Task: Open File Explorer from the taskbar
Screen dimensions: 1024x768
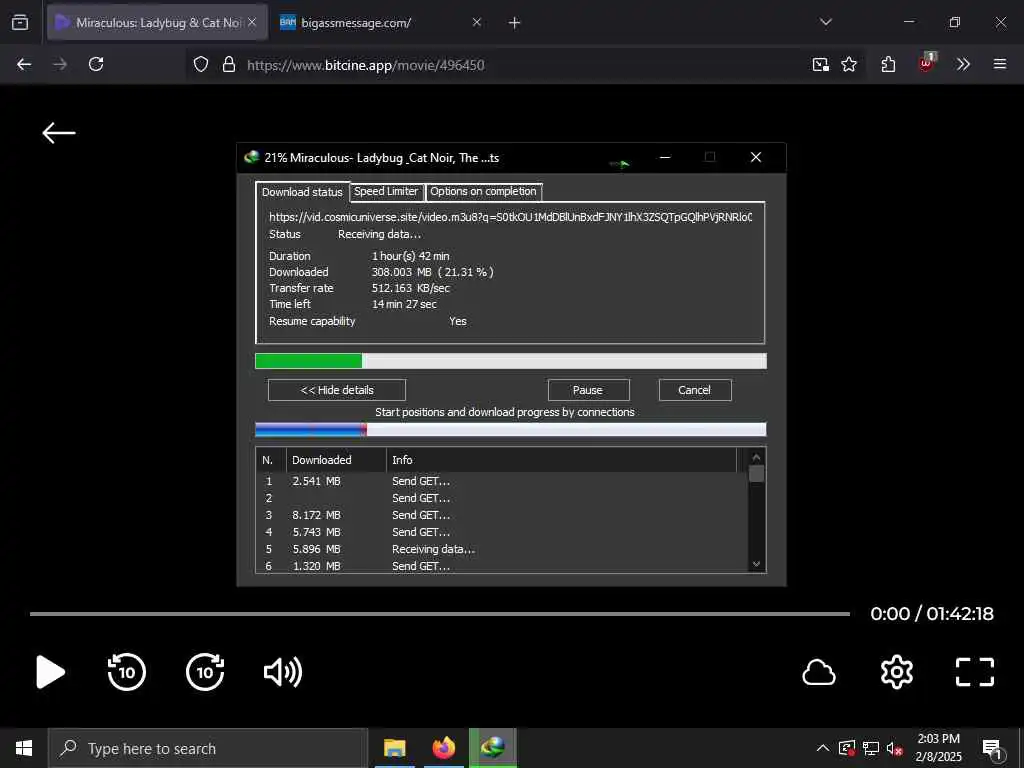Action: (394, 748)
